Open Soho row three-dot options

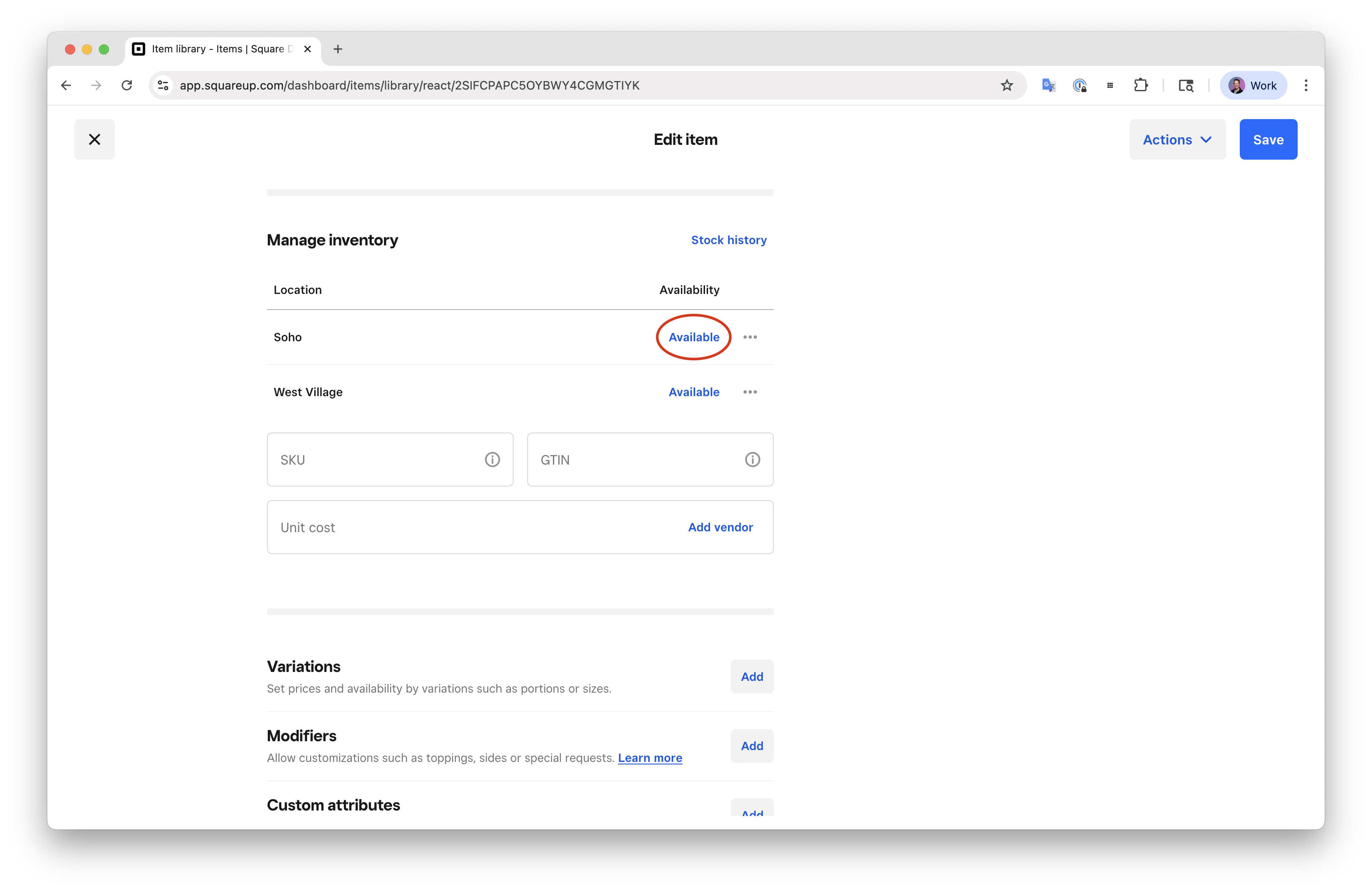click(x=749, y=337)
